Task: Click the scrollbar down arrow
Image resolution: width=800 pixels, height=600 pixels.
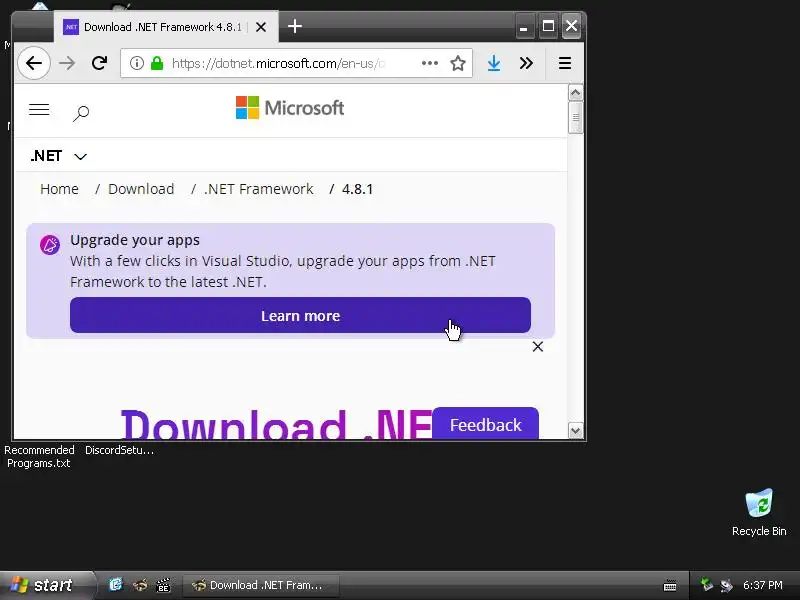Action: point(575,431)
